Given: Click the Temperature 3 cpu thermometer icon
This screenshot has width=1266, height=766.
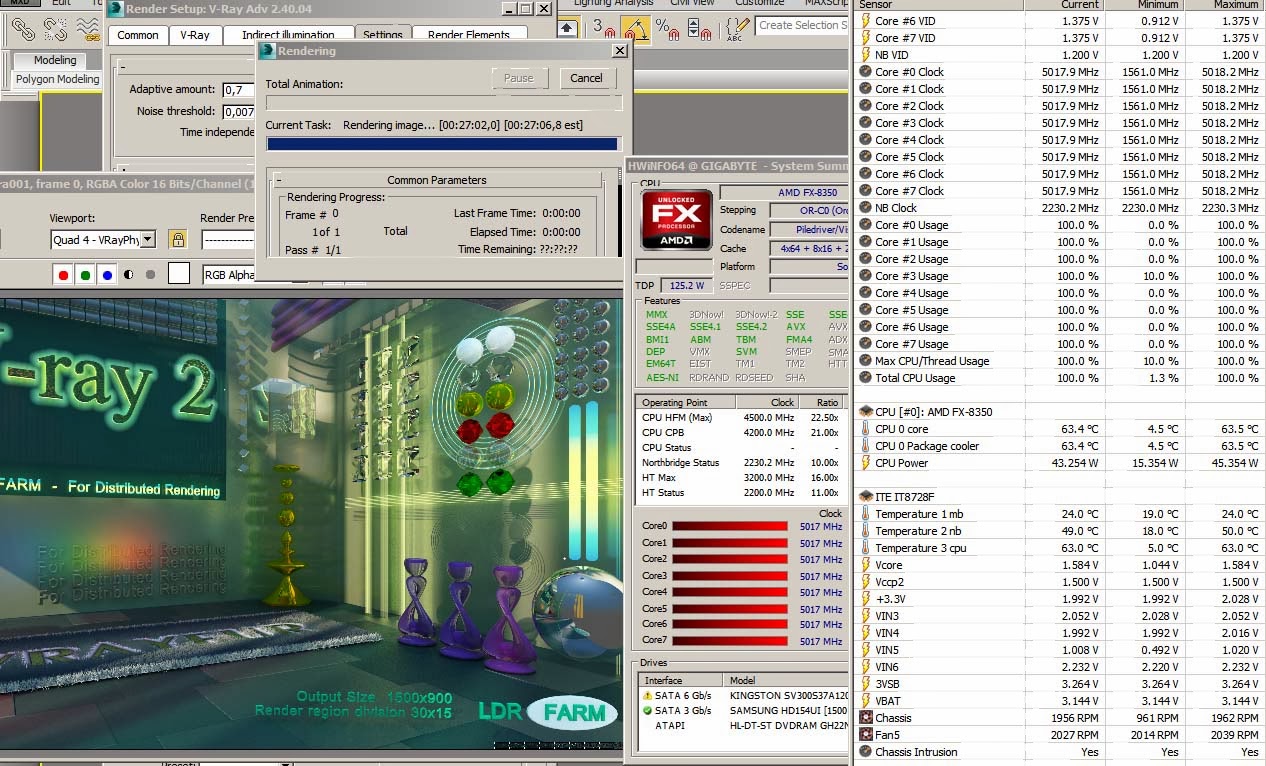Looking at the screenshot, I should tap(866, 548).
